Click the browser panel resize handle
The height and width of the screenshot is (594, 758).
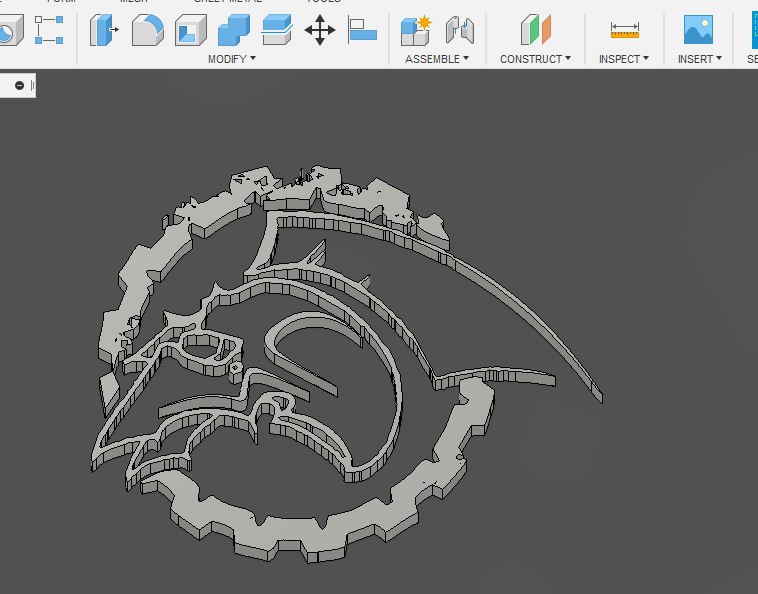pos(32,86)
